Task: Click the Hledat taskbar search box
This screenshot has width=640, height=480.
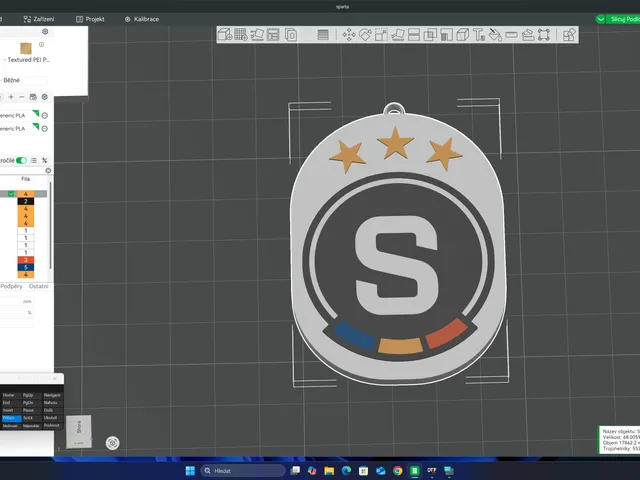Action: pyautogui.click(x=243, y=471)
